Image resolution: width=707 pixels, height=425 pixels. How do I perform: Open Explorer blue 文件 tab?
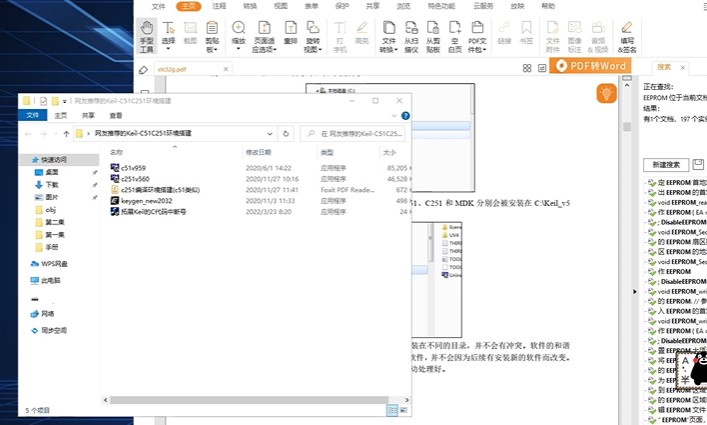click(32, 115)
